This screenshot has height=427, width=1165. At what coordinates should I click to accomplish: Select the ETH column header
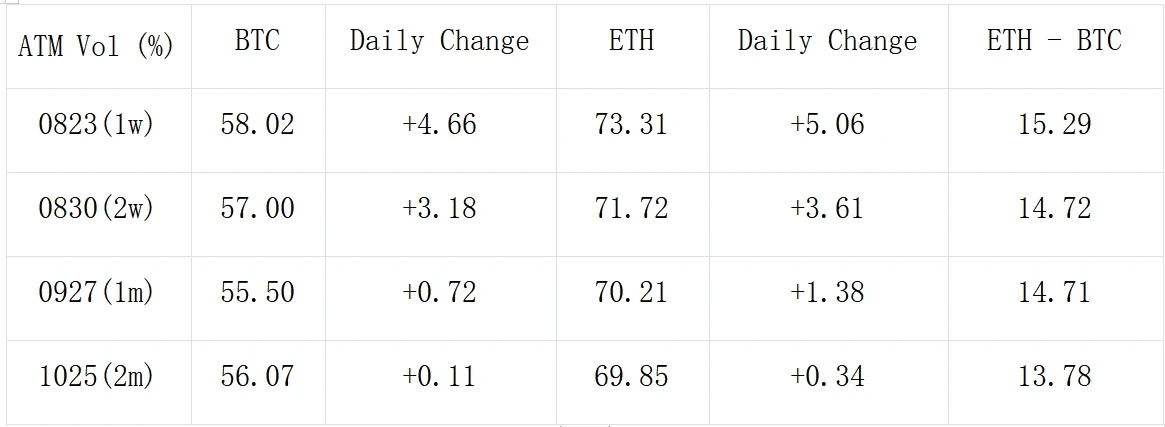pos(631,41)
